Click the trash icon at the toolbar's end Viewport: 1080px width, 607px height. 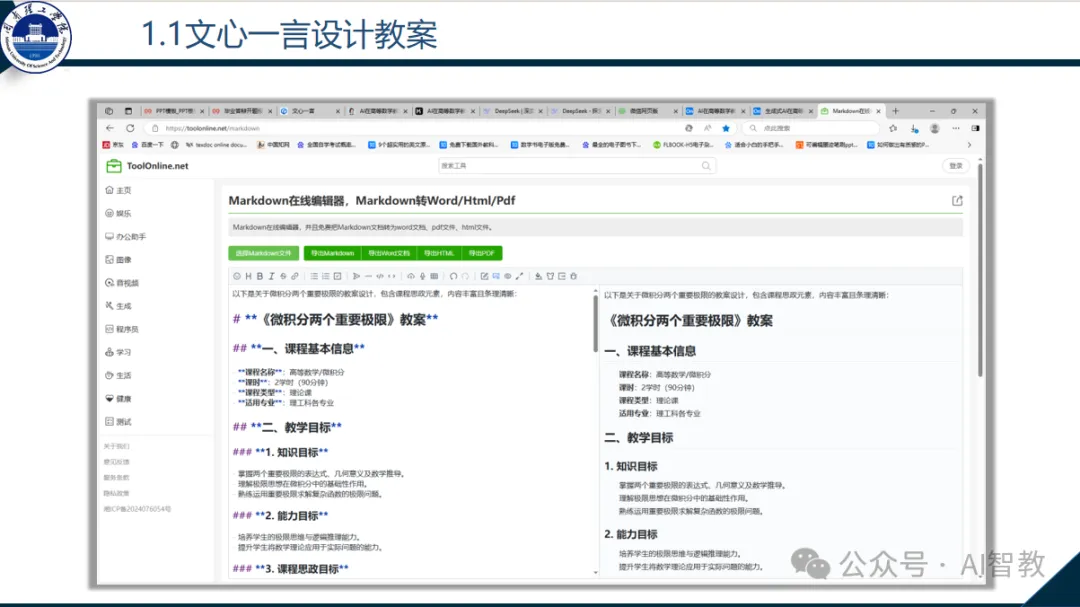coord(573,276)
